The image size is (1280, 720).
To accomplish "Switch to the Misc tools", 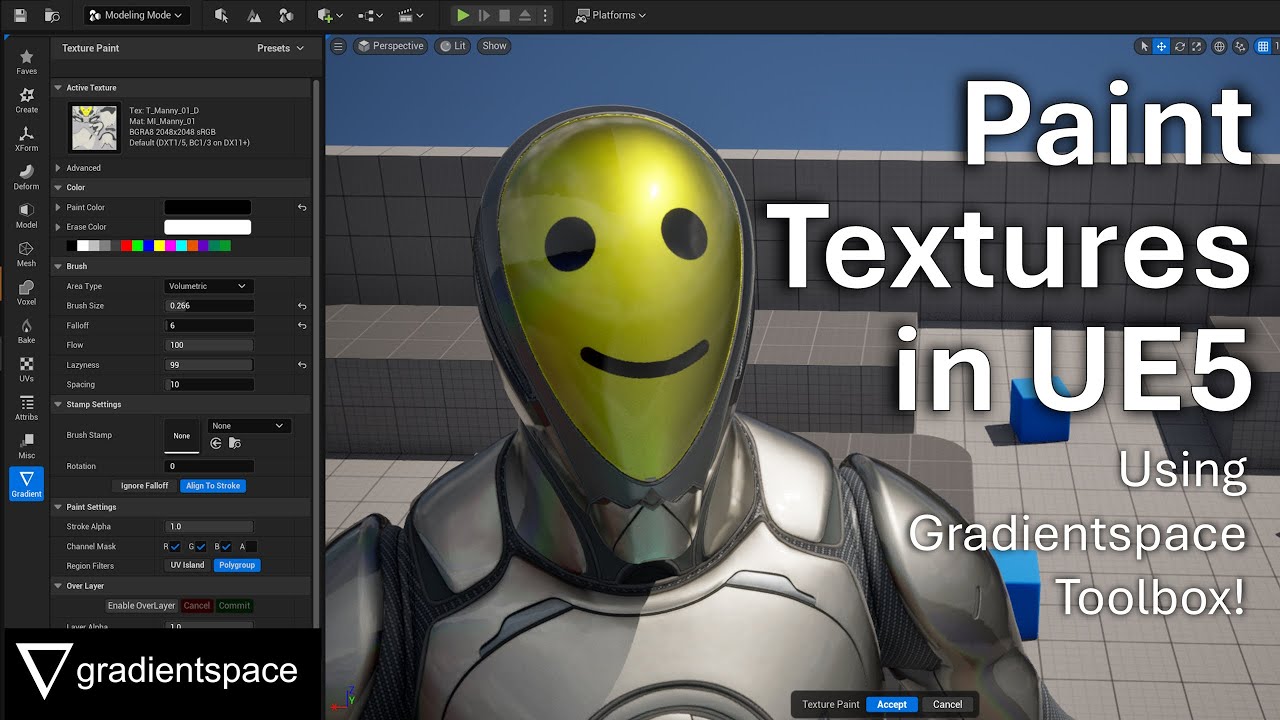I will tap(27, 446).
